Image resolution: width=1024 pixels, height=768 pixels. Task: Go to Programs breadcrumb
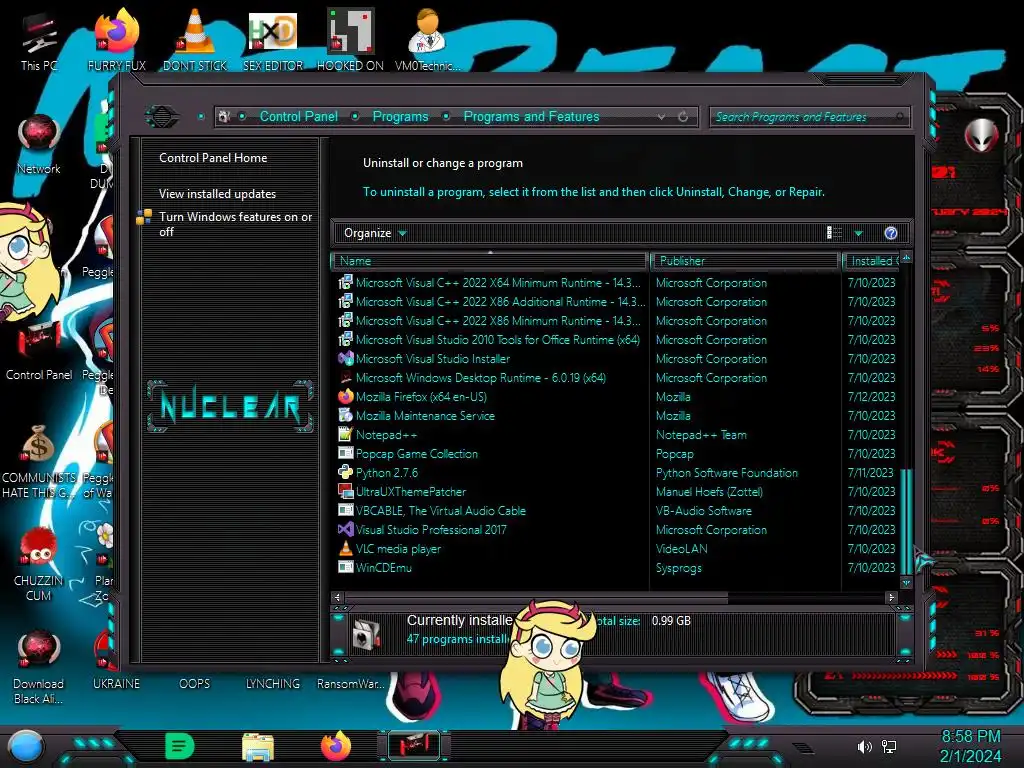click(x=400, y=116)
